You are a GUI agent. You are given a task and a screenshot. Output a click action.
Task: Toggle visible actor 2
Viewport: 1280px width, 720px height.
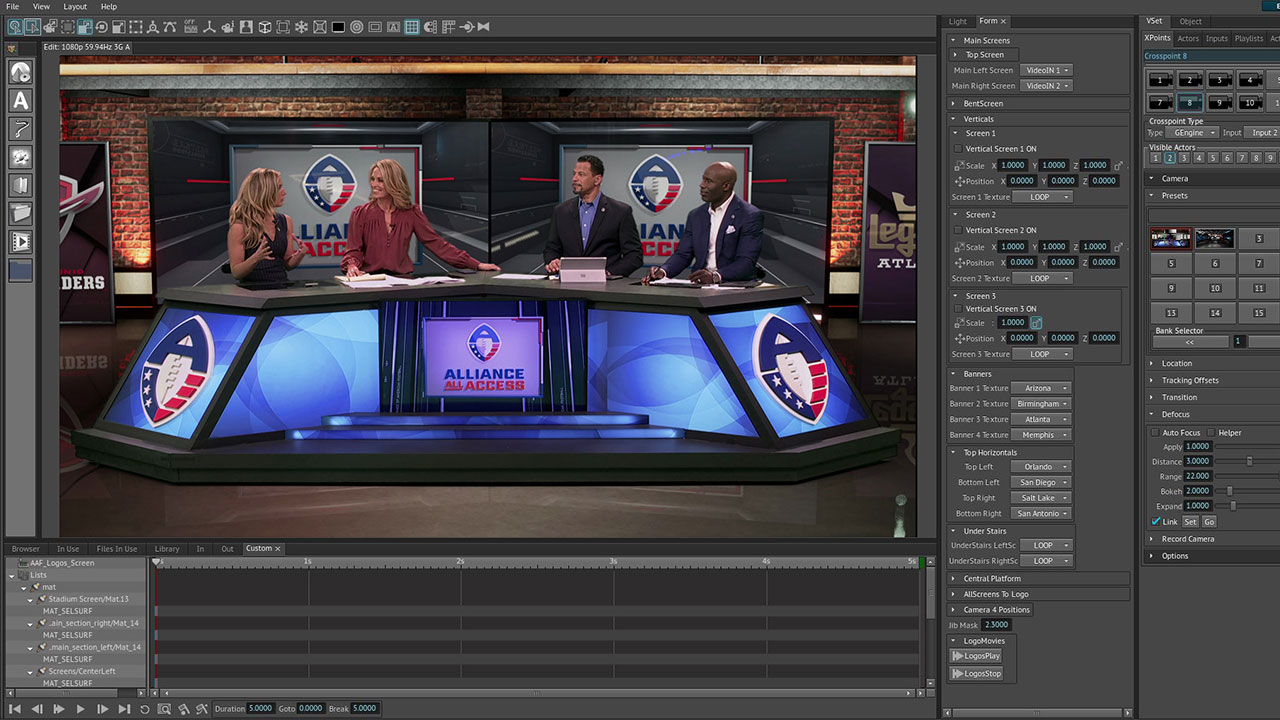click(1169, 158)
